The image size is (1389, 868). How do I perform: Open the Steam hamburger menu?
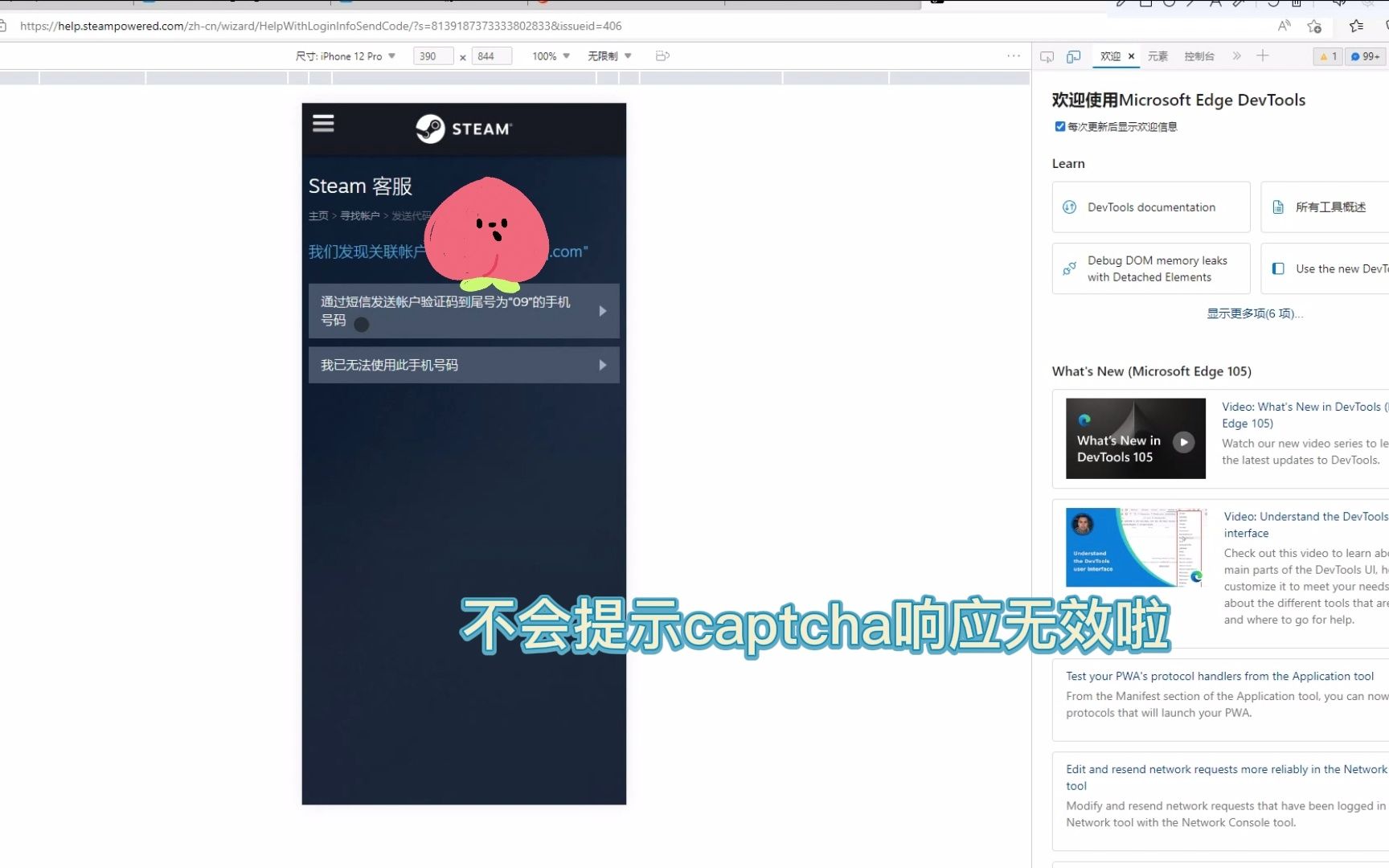[x=322, y=123]
